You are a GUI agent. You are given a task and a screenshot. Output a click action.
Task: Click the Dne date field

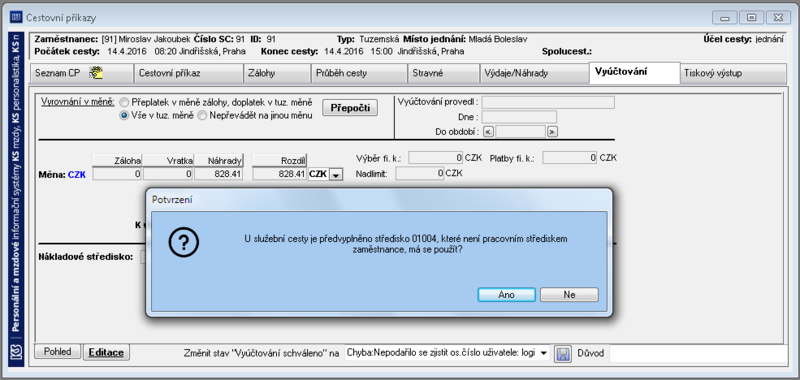click(519, 117)
